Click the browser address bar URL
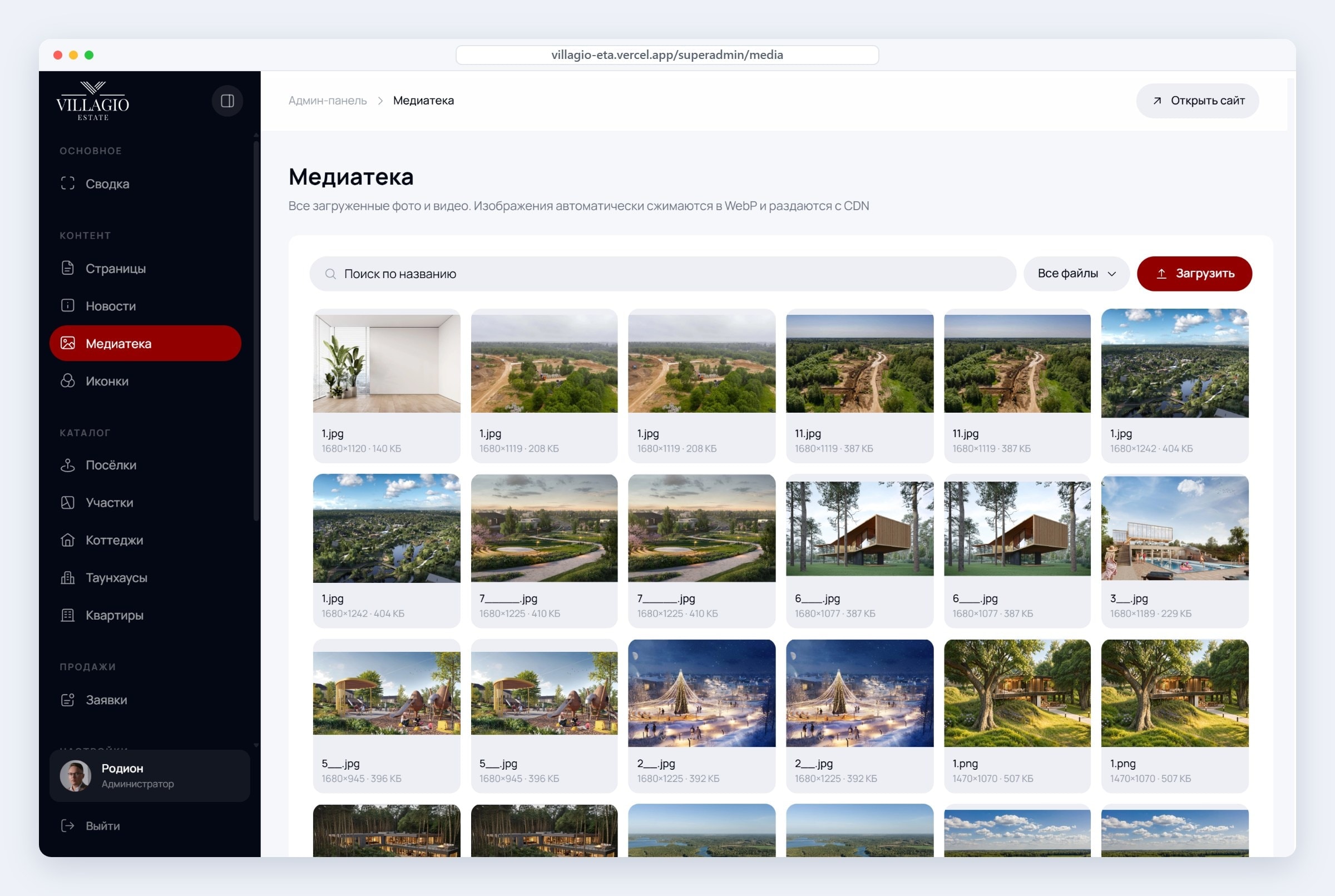This screenshot has height=896, width=1335. [x=667, y=55]
